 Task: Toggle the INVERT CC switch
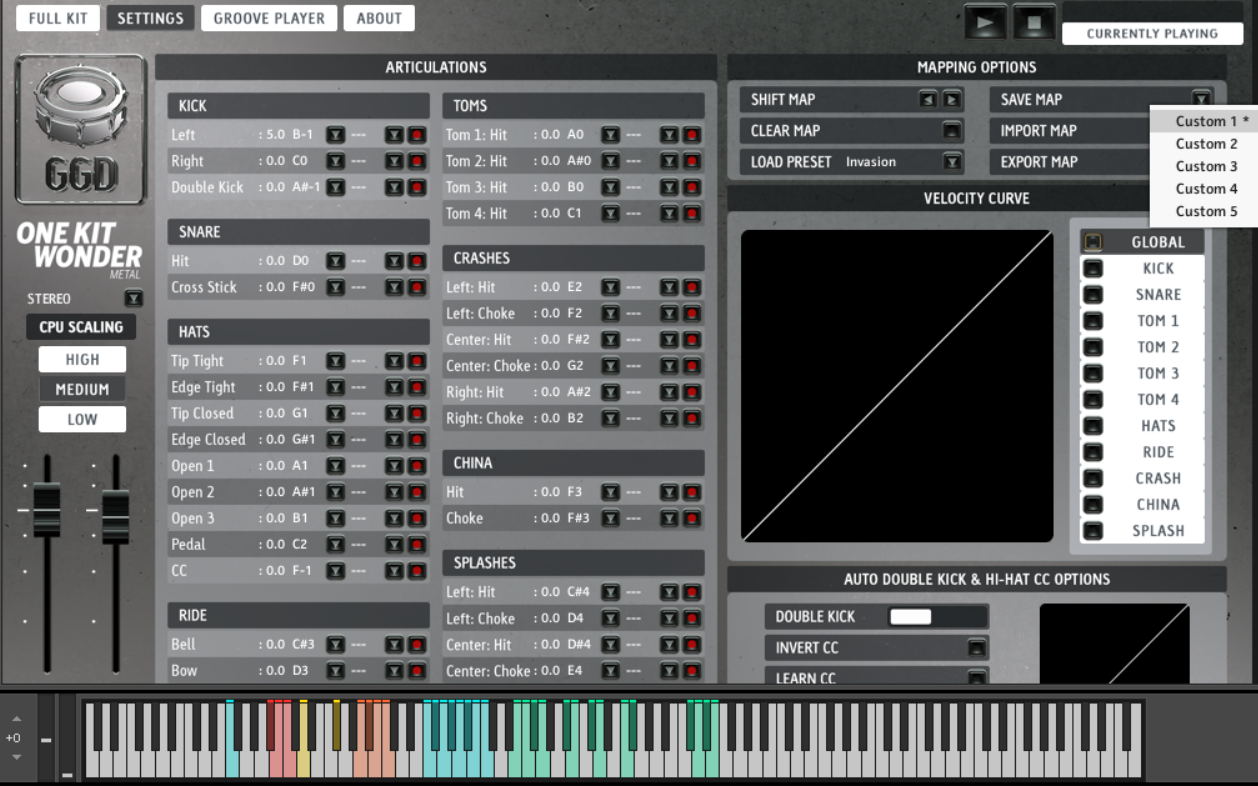977,647
